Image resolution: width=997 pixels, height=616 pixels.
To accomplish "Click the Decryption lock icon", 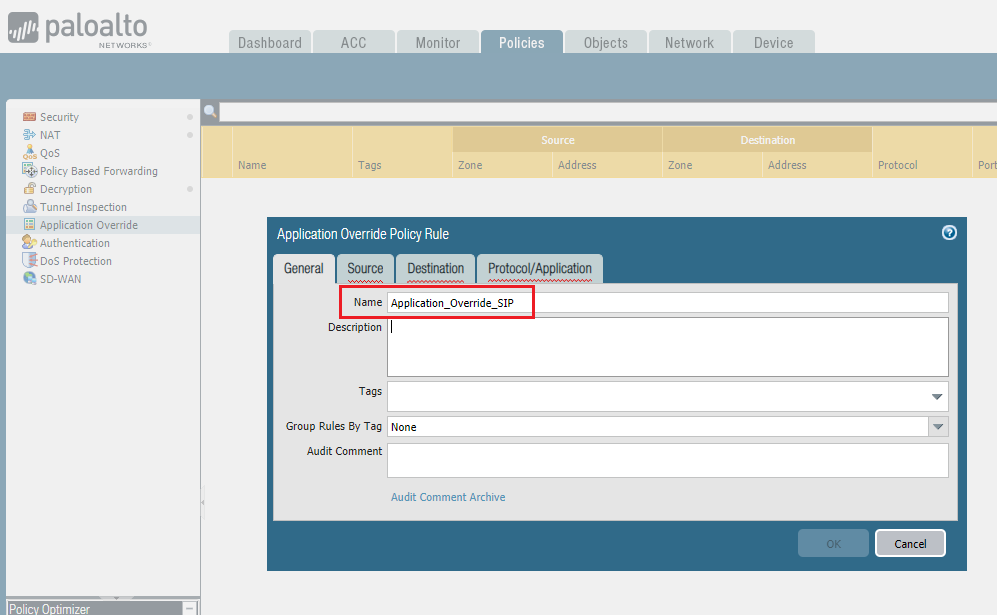I will pos(29,189).
